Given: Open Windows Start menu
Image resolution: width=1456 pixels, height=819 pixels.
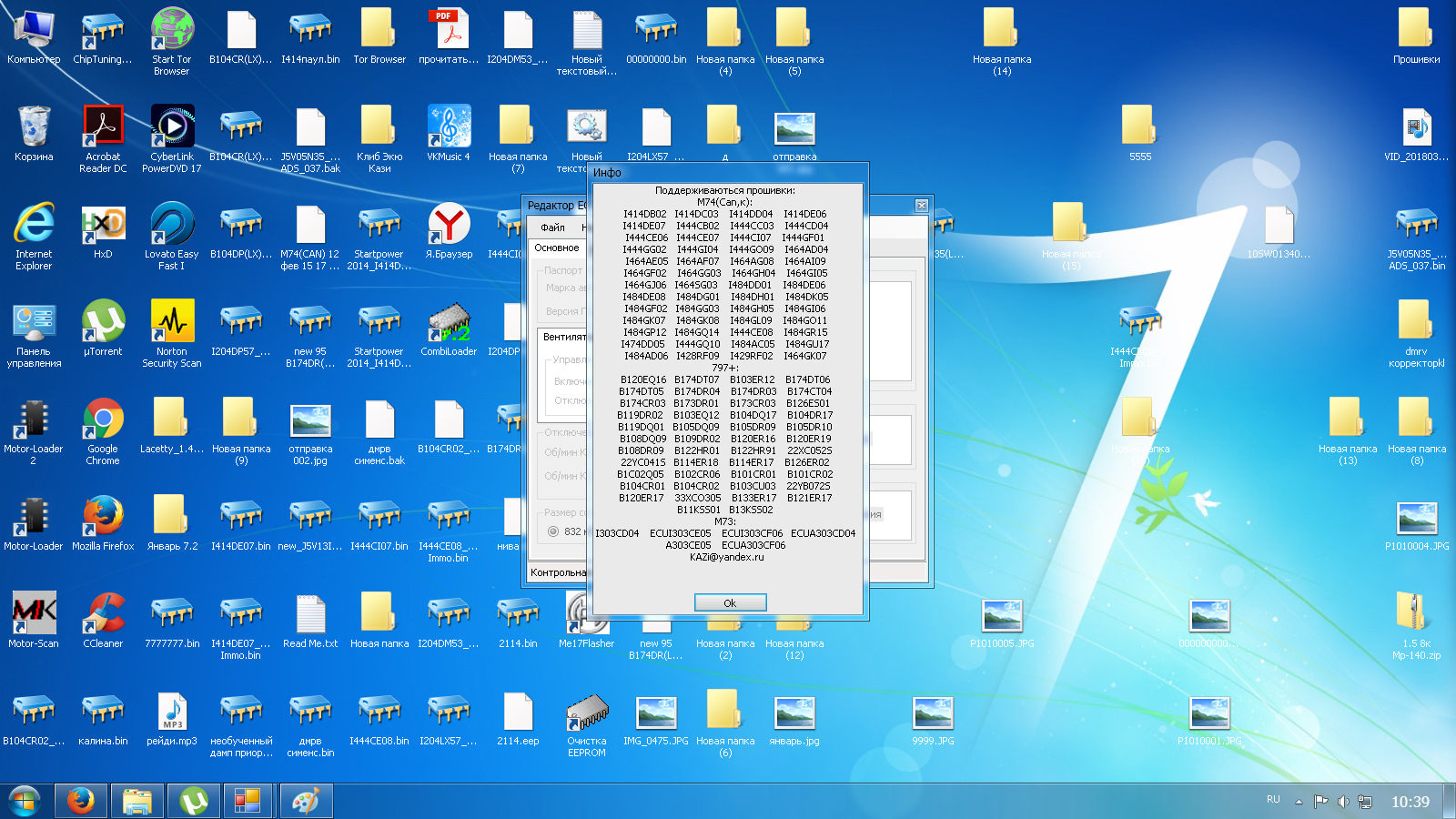Looking at the screenshot, I should pos(25,801).
